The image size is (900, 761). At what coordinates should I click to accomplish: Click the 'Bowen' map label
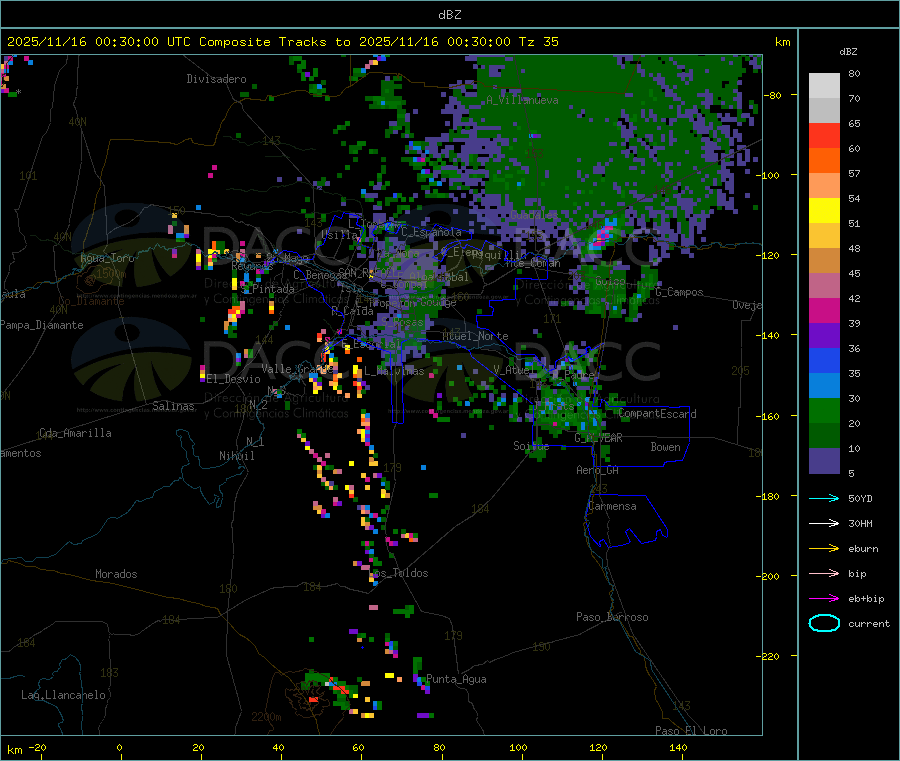tap(665, 447)
